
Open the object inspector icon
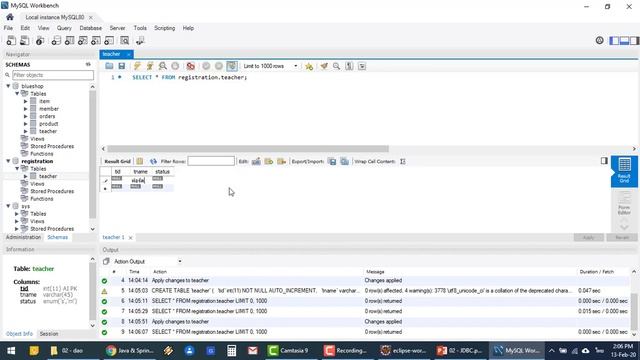pyautogui.click(x=40, y=40)
